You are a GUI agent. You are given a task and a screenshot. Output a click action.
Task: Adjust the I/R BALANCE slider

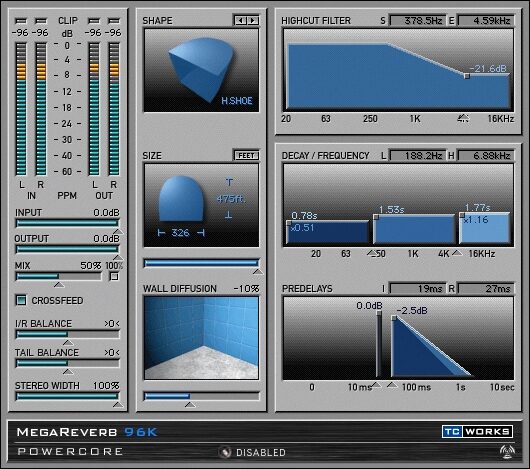point(67,335)
